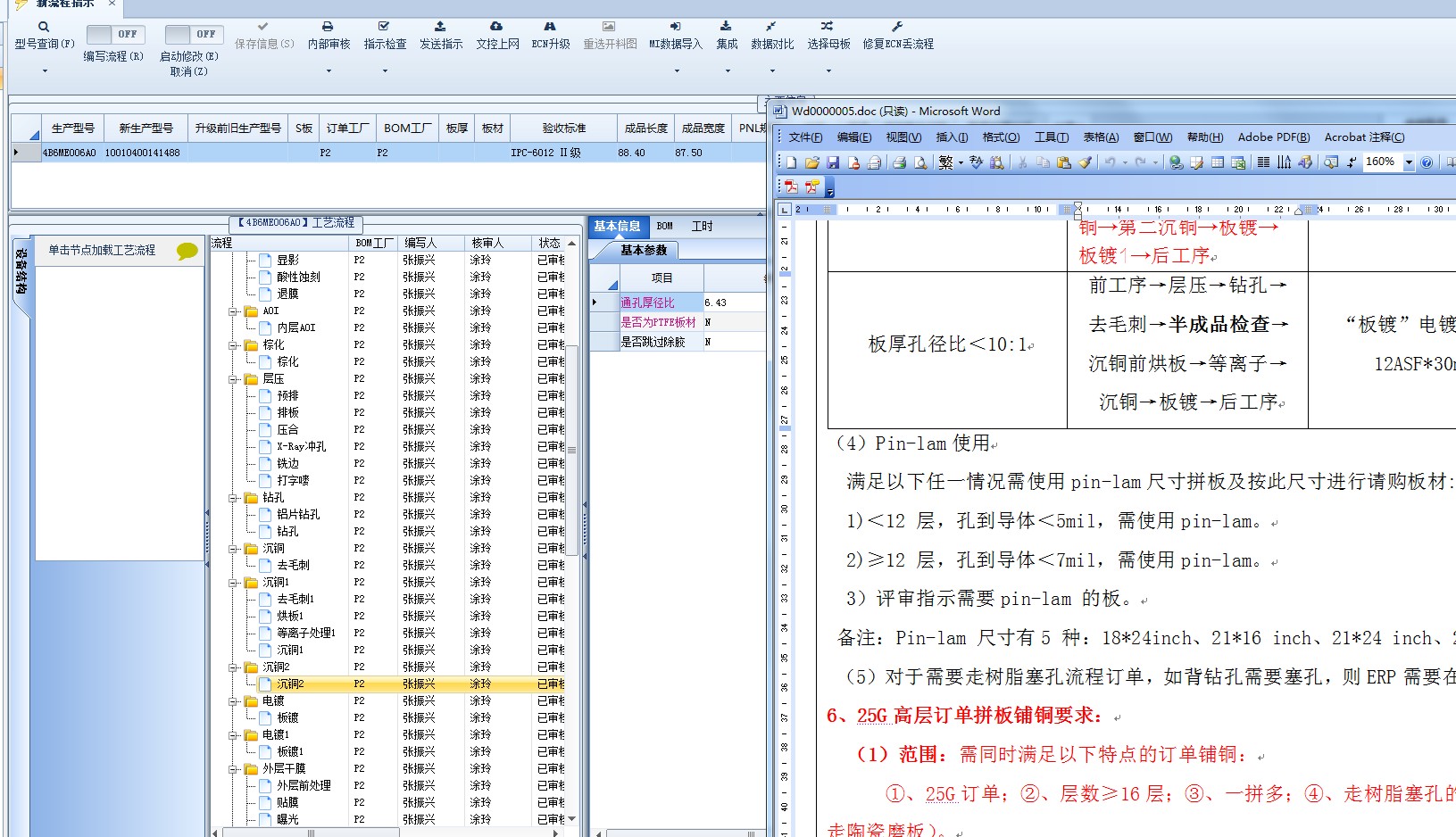
Task: Click the New document icon in Word
Action: point(791,162)
